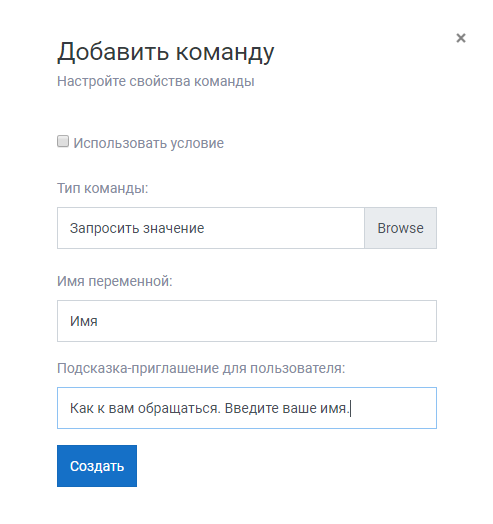Screen dimensions: 493x524
Task: Click the Настройте свойства команды subtitle
Action: click(156, 82)
